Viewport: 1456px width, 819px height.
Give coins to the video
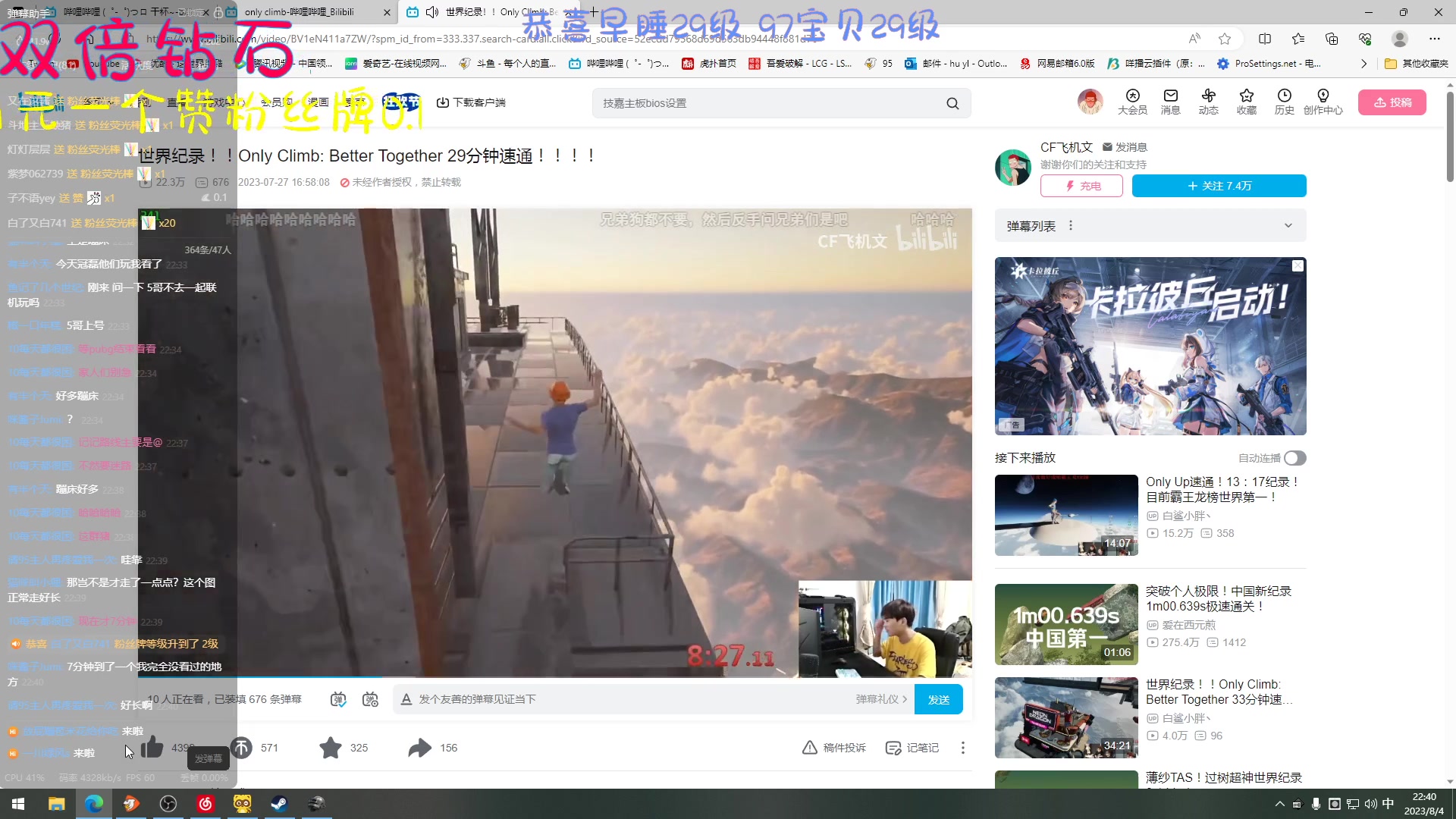pos(241,747)
